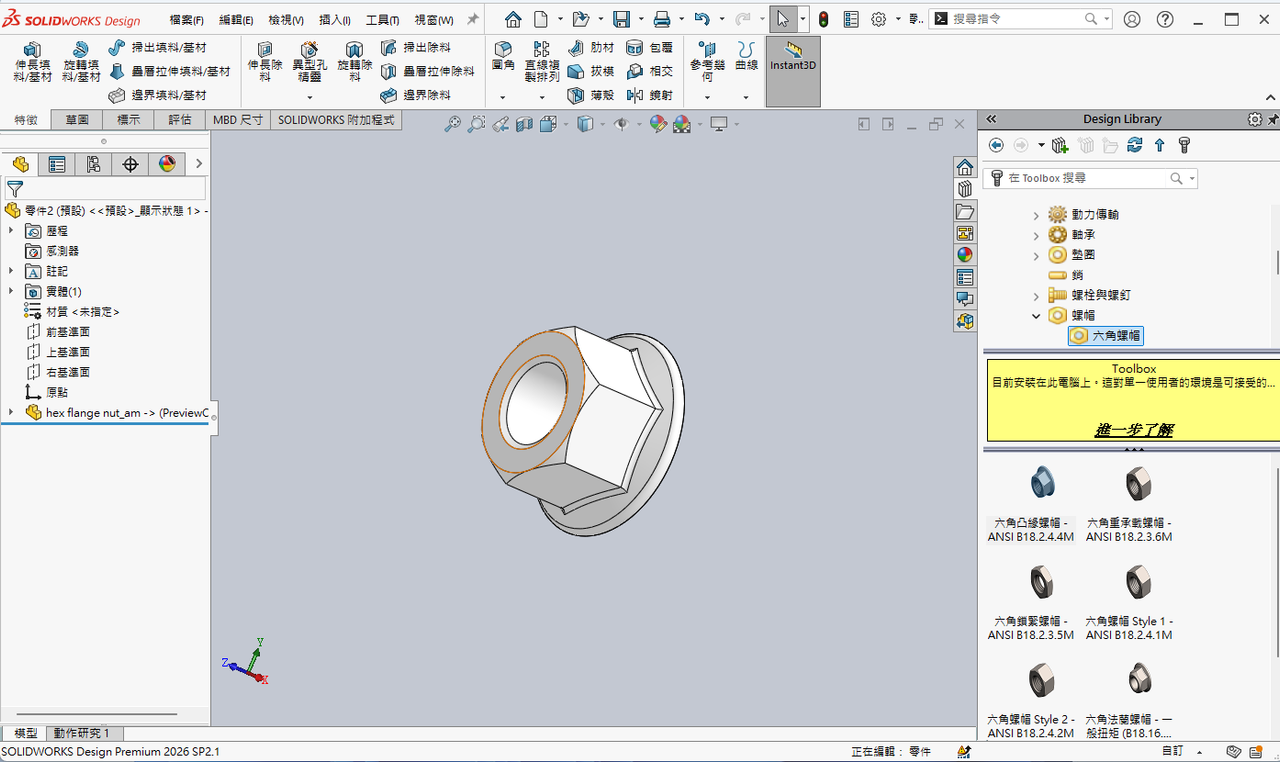The width and height of the screenshot is (1280, 762).
Task: Click the 在 Toolbox 搜尋 search field
Action: click(x=1090, y=178)
